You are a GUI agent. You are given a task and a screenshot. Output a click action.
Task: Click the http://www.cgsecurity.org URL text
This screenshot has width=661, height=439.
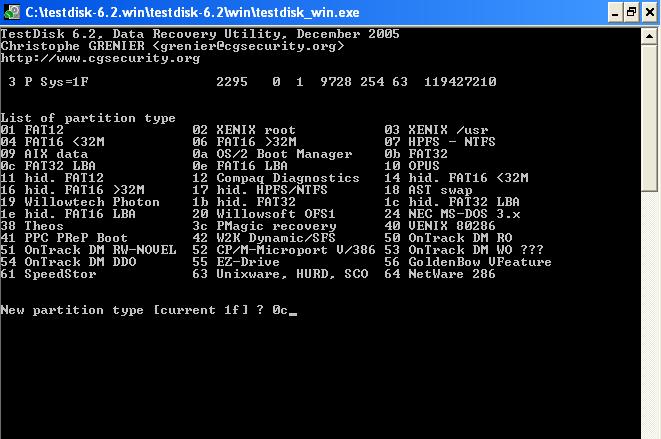pos(100,58)
